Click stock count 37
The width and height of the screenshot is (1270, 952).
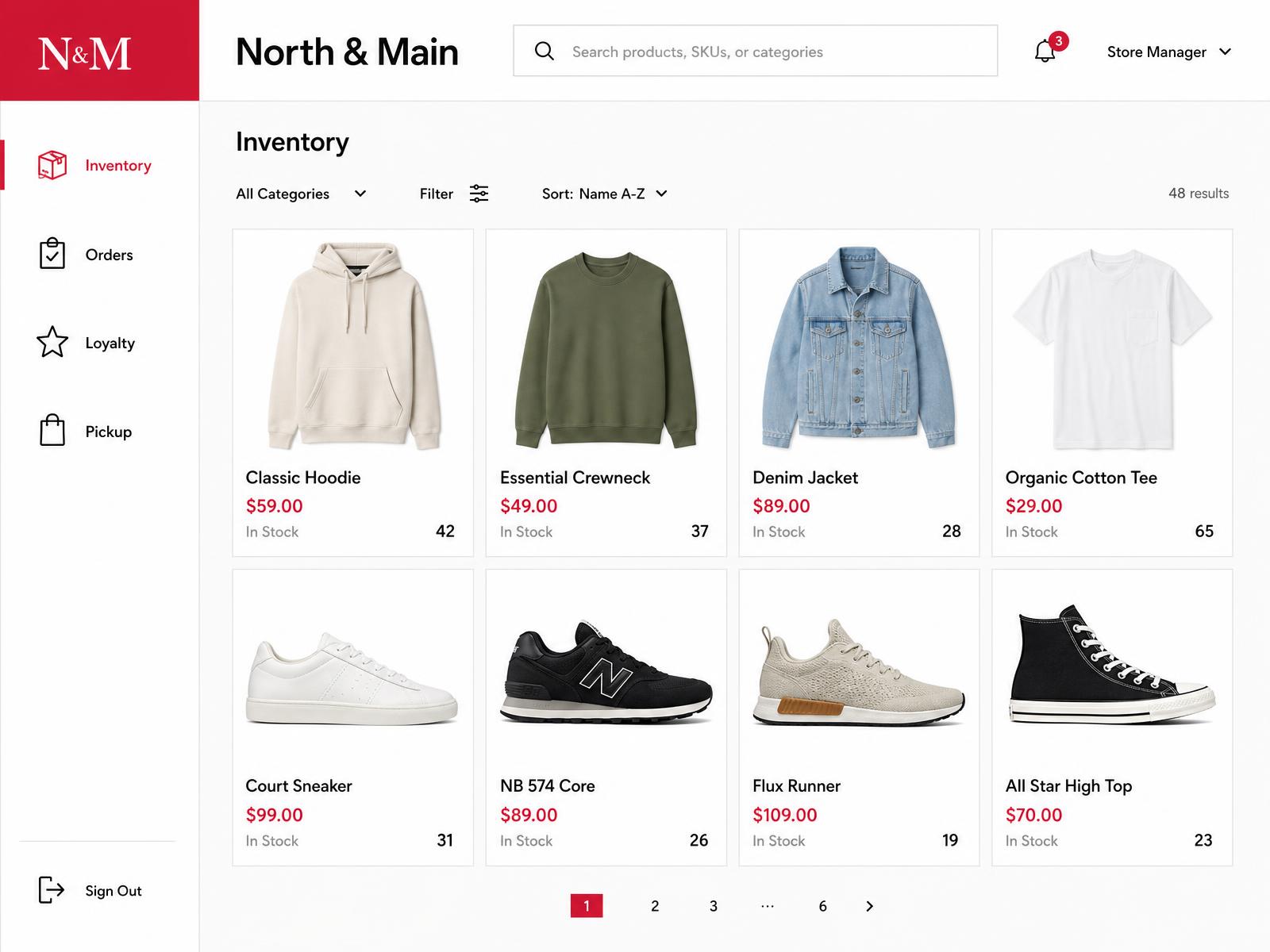tap(699, 532)
